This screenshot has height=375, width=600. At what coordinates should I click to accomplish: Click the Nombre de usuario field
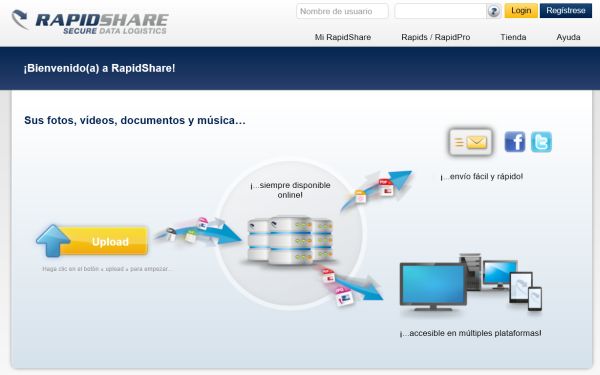(342, 11)
